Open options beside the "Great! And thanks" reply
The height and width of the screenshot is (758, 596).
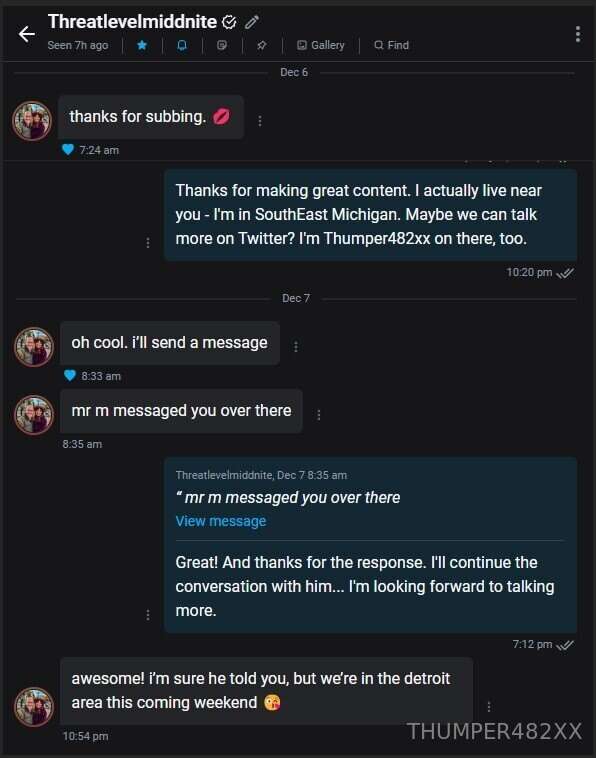point(148,614)
